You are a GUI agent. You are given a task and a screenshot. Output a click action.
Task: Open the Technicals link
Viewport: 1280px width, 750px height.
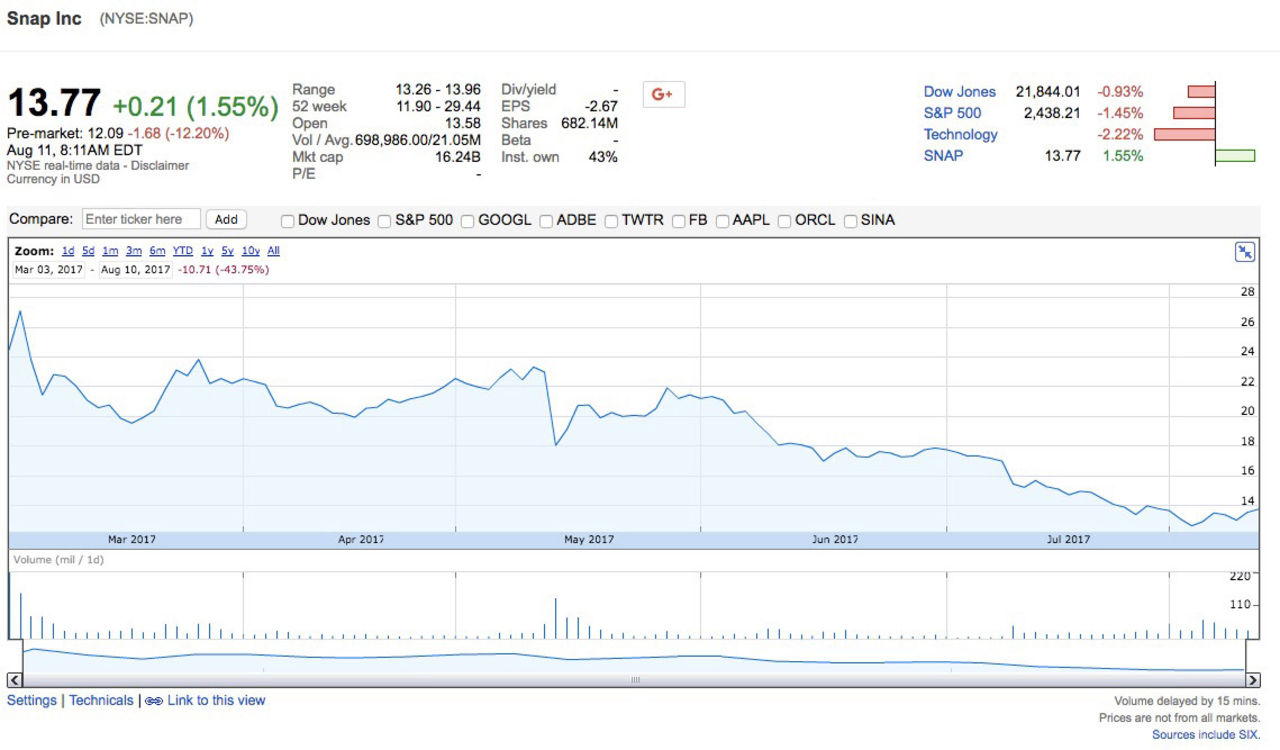[101, 701]
